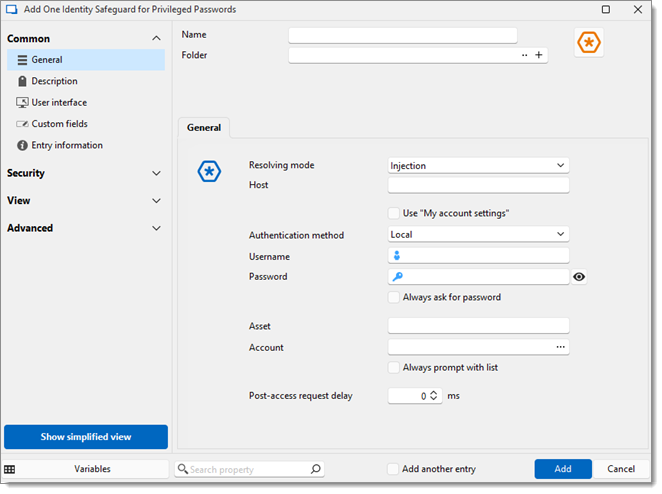This screenshot has height=494, width=662.
Task: Expand the Advanced section
Action: (156, 228)
